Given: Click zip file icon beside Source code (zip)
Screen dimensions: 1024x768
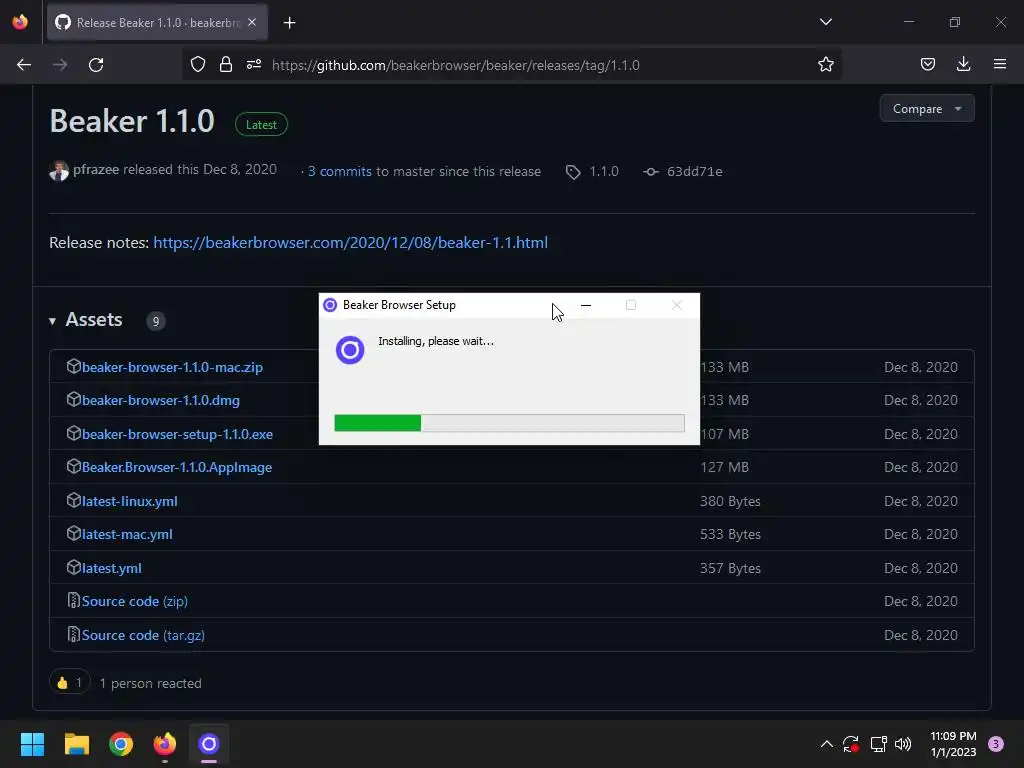Looking at the screenshot, I should (x=74, y=600).
